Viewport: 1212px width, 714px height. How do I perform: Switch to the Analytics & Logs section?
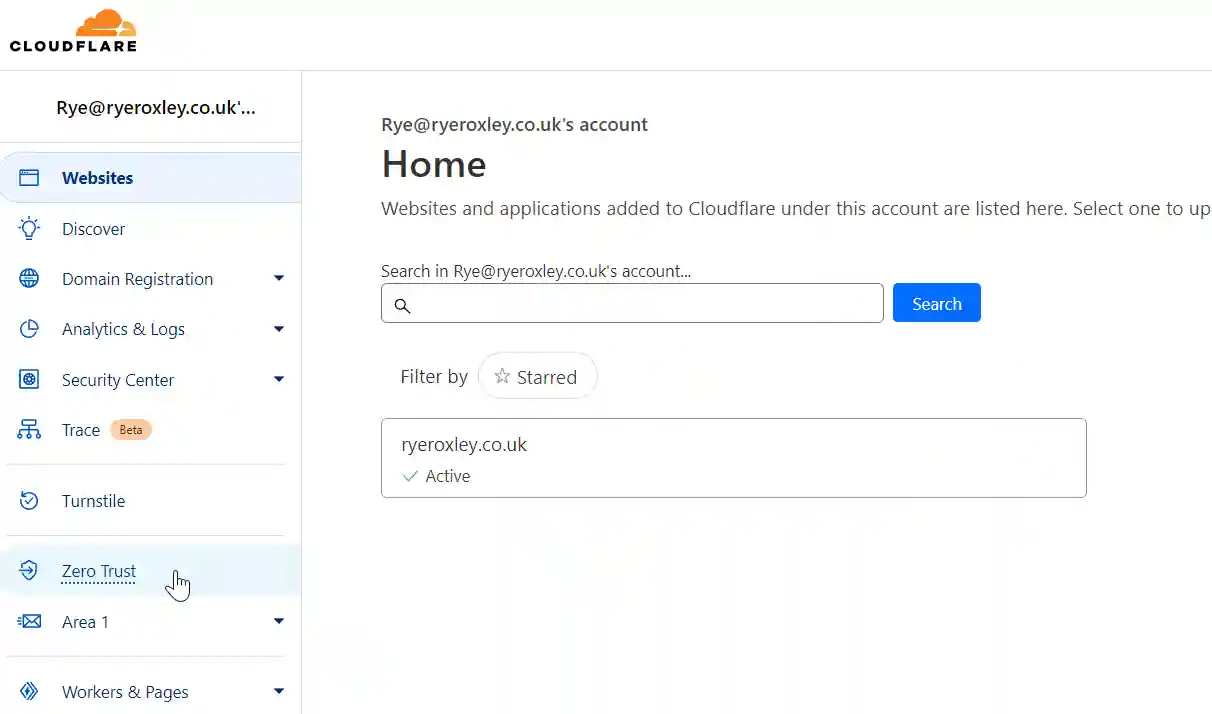tap(123, 328)
